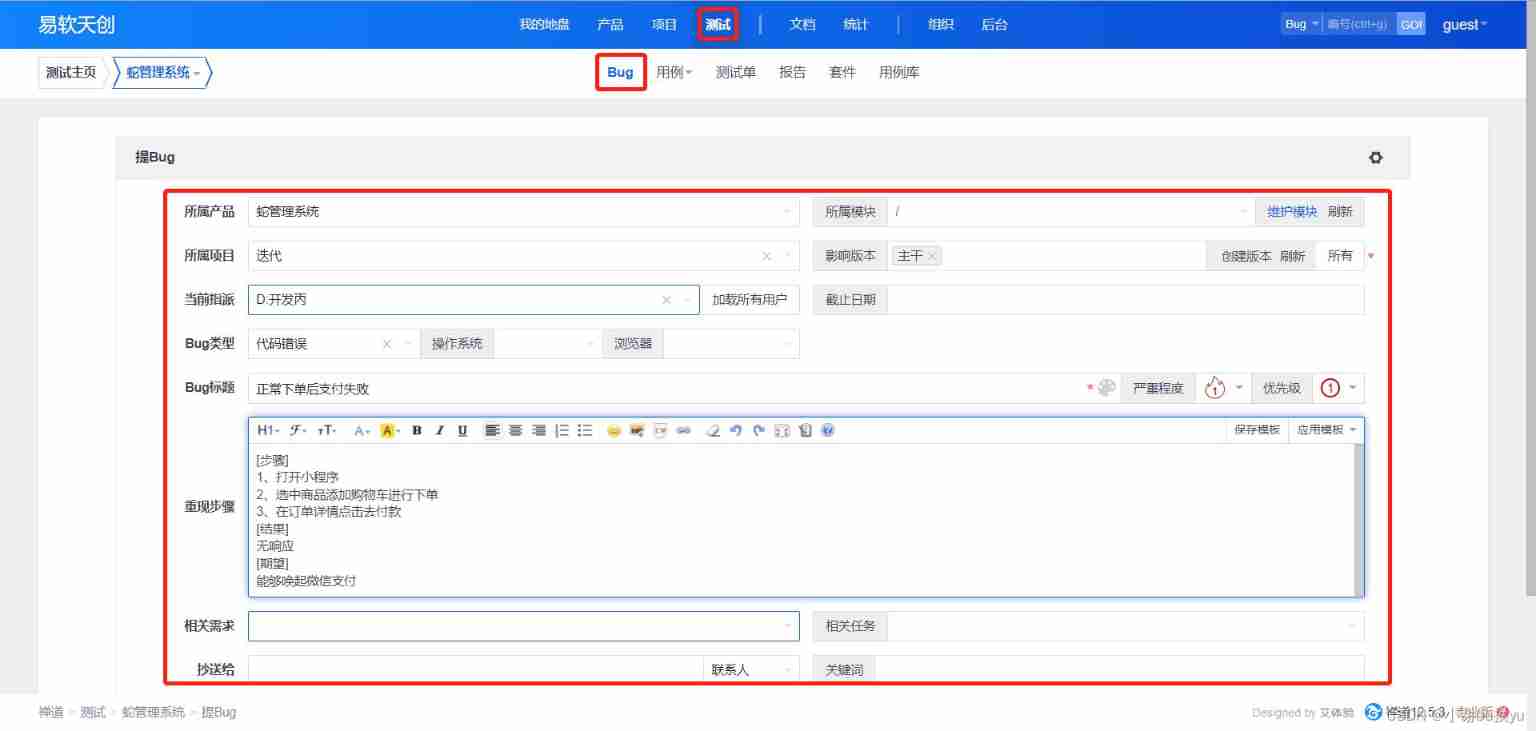Switch to the Bug sub-tab
This screenshot has width=1536, height=731.
(x=620, y=72)
